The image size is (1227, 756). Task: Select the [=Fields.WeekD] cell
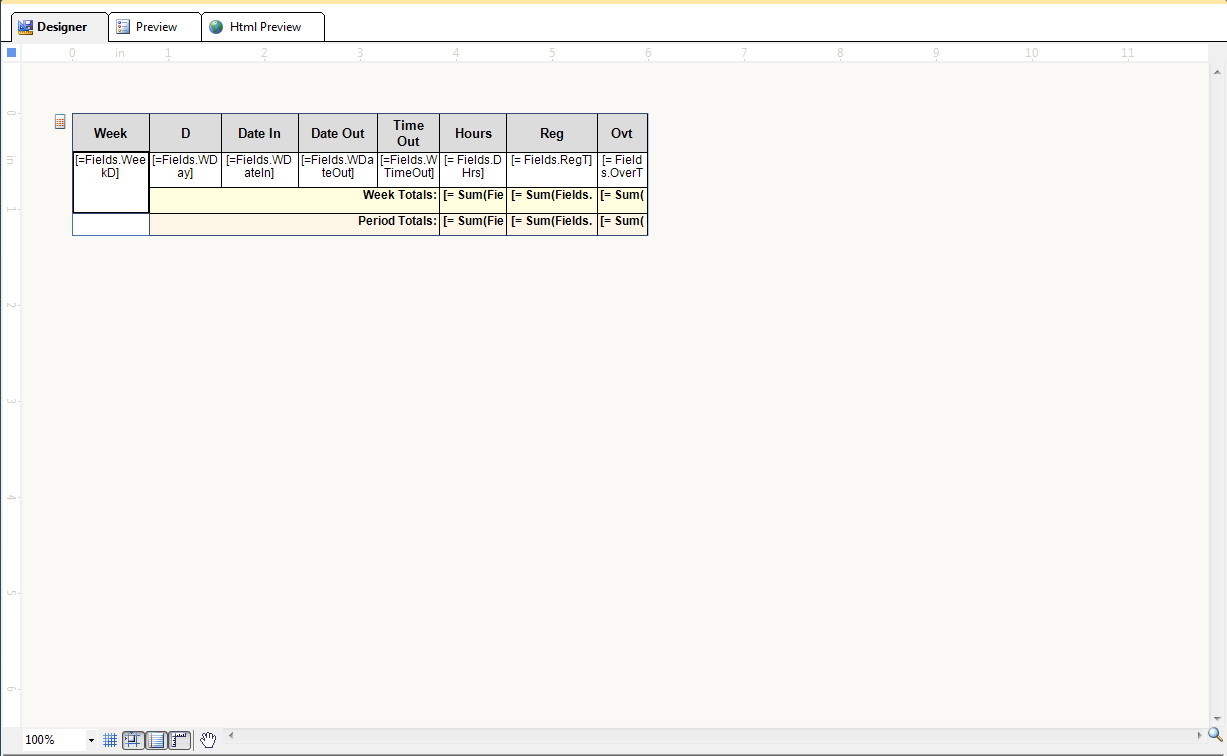tap(111, 183)
